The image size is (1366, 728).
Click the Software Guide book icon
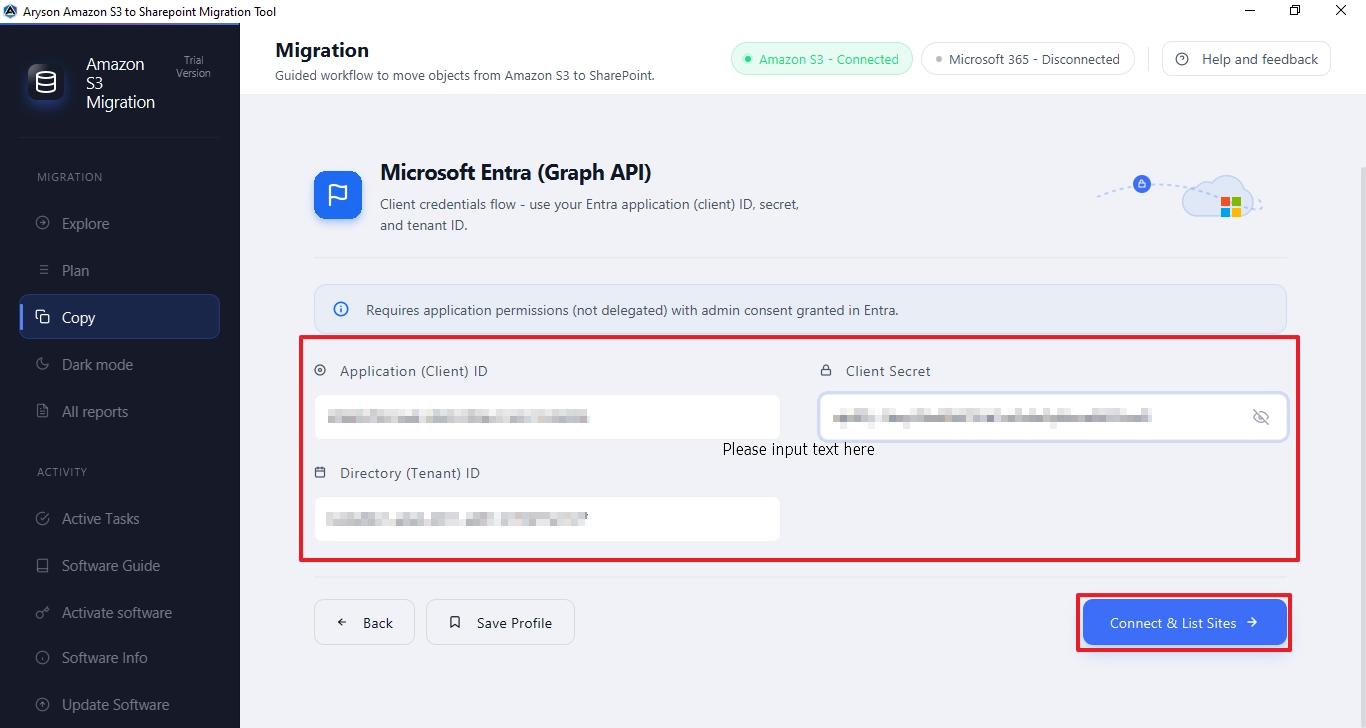click(42, 565)
